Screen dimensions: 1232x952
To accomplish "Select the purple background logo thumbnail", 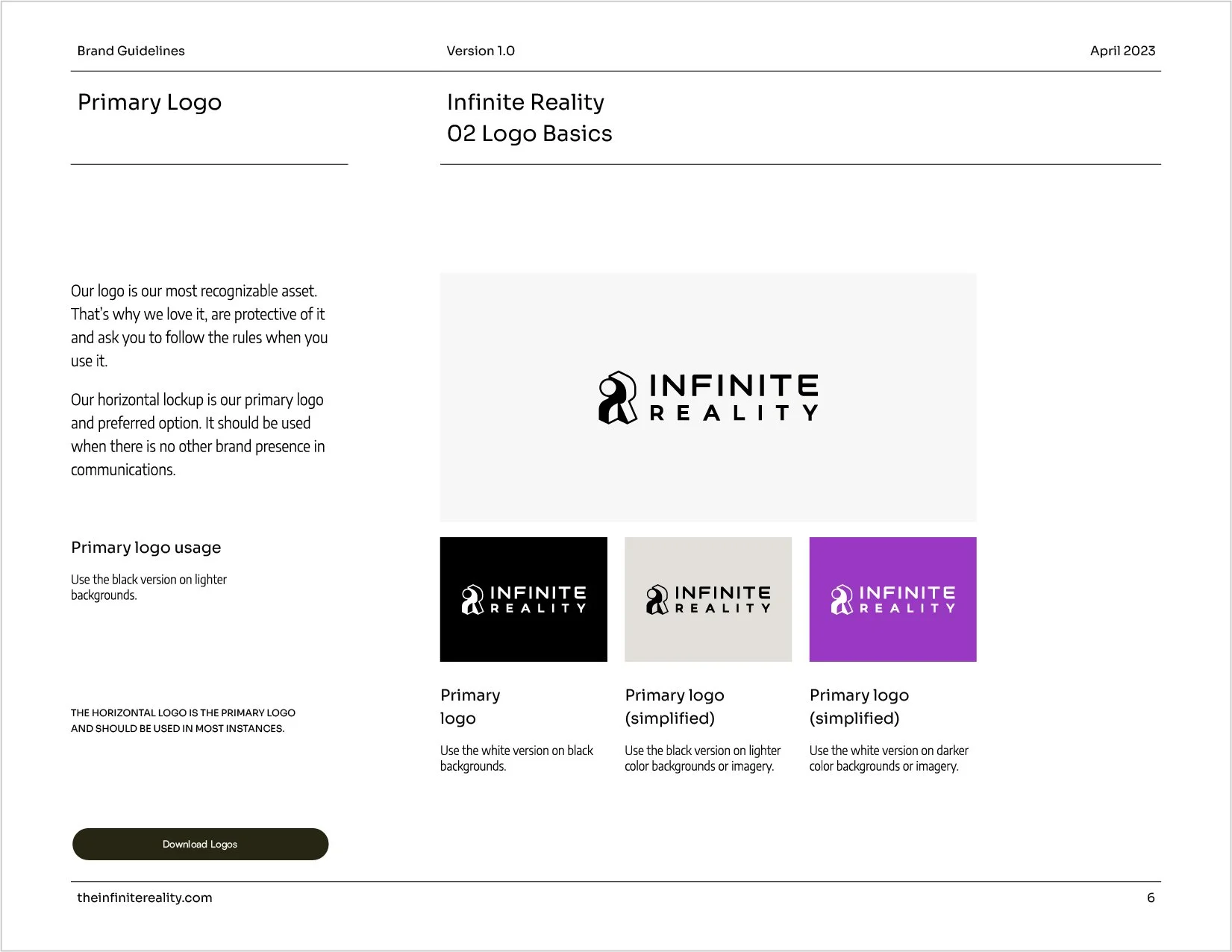I will tap(892, 599).
